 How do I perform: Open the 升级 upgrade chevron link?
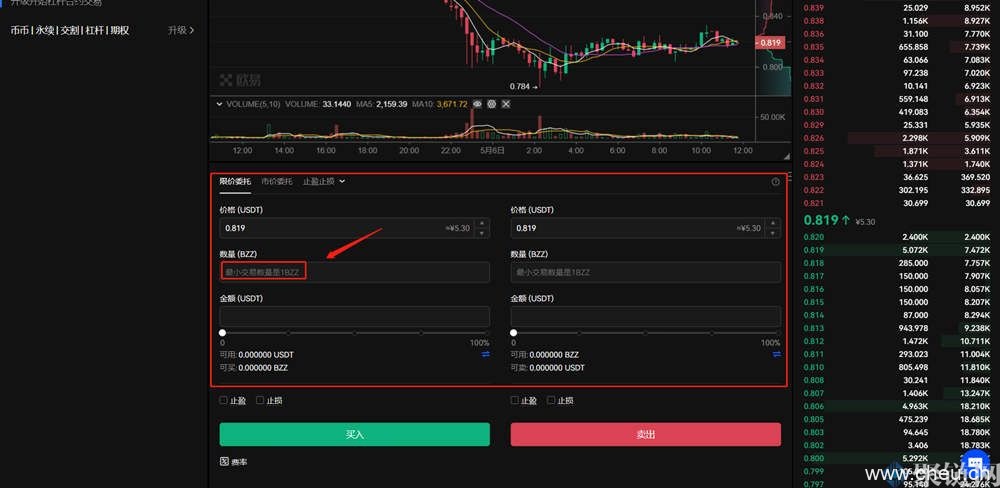coord(181,31)
